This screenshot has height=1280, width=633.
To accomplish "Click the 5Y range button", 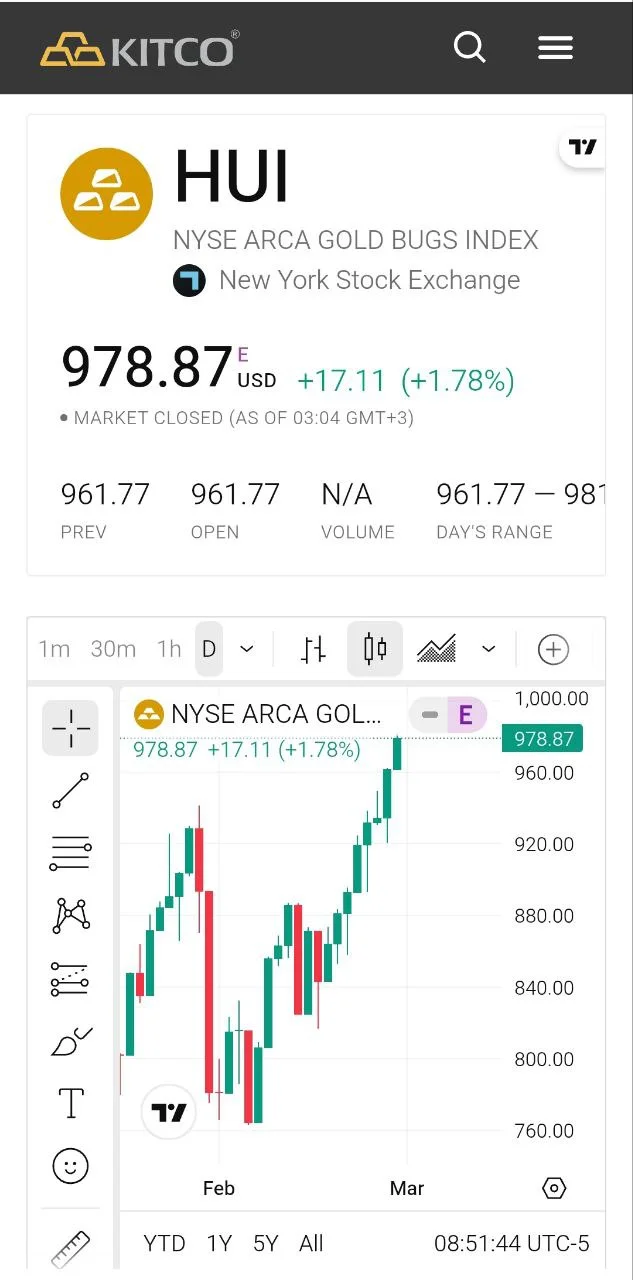I will 266,1243.
